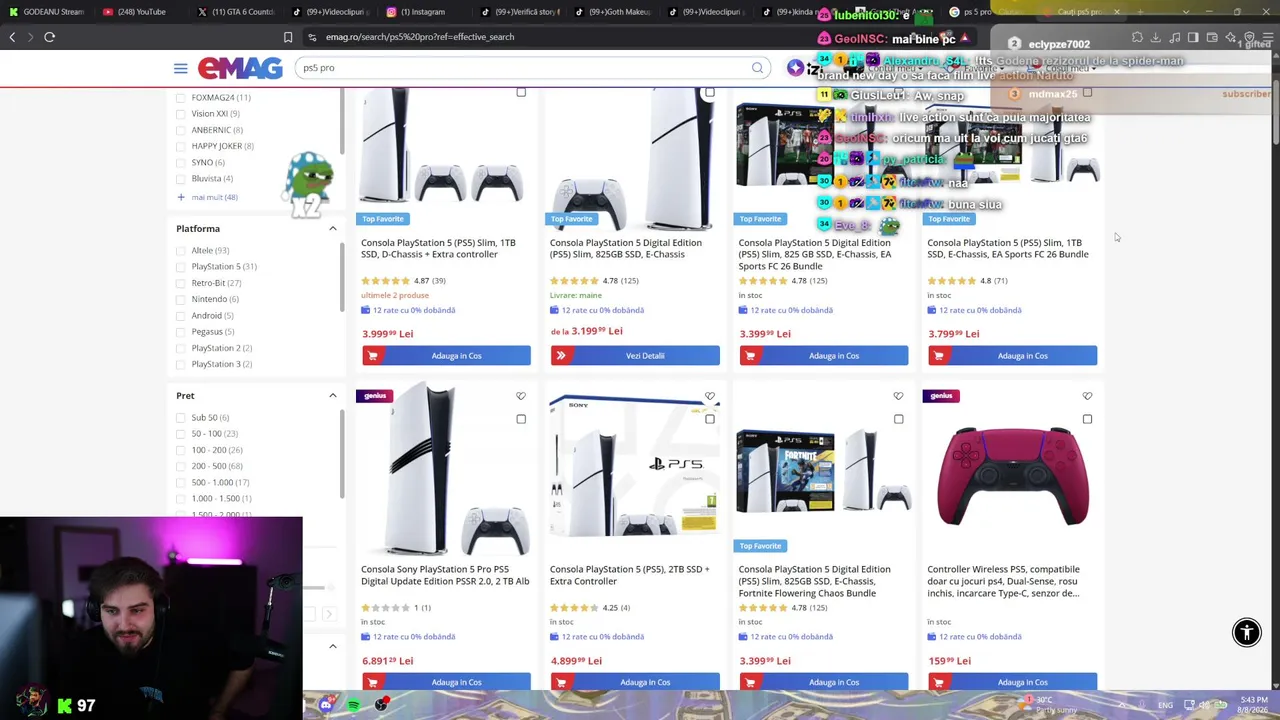The width and height of the screenshot is (1280, 720).
Task: Check the Pegasus platform filter
Action: (180, 332)
